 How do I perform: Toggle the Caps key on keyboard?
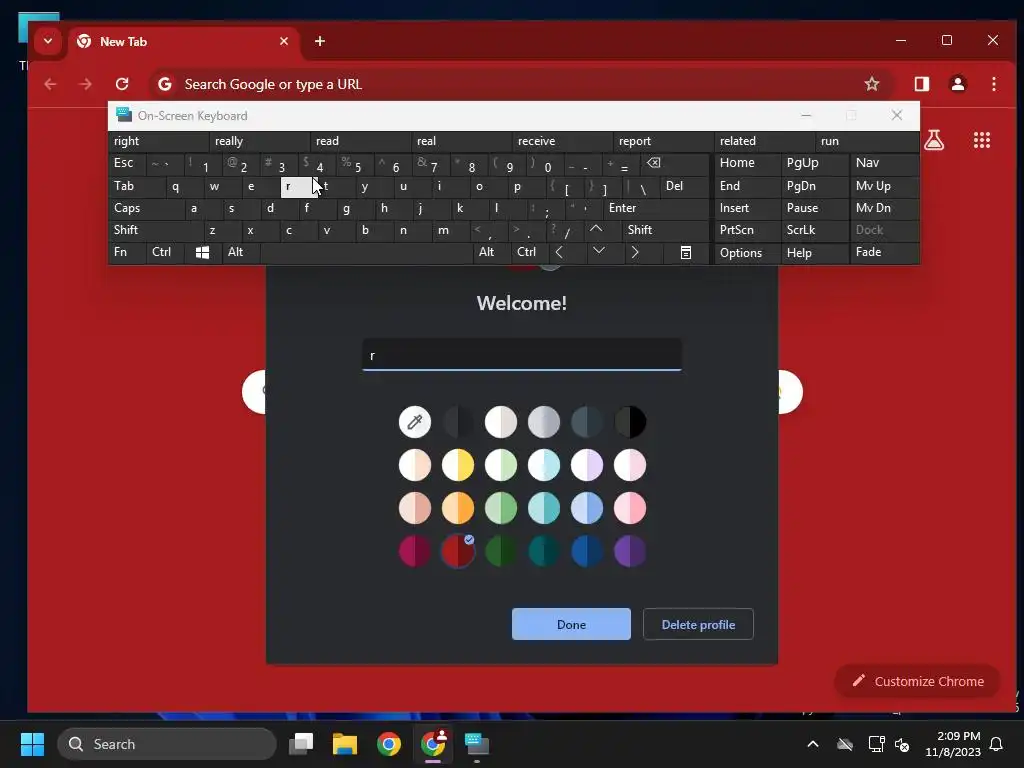pos(146,208)
